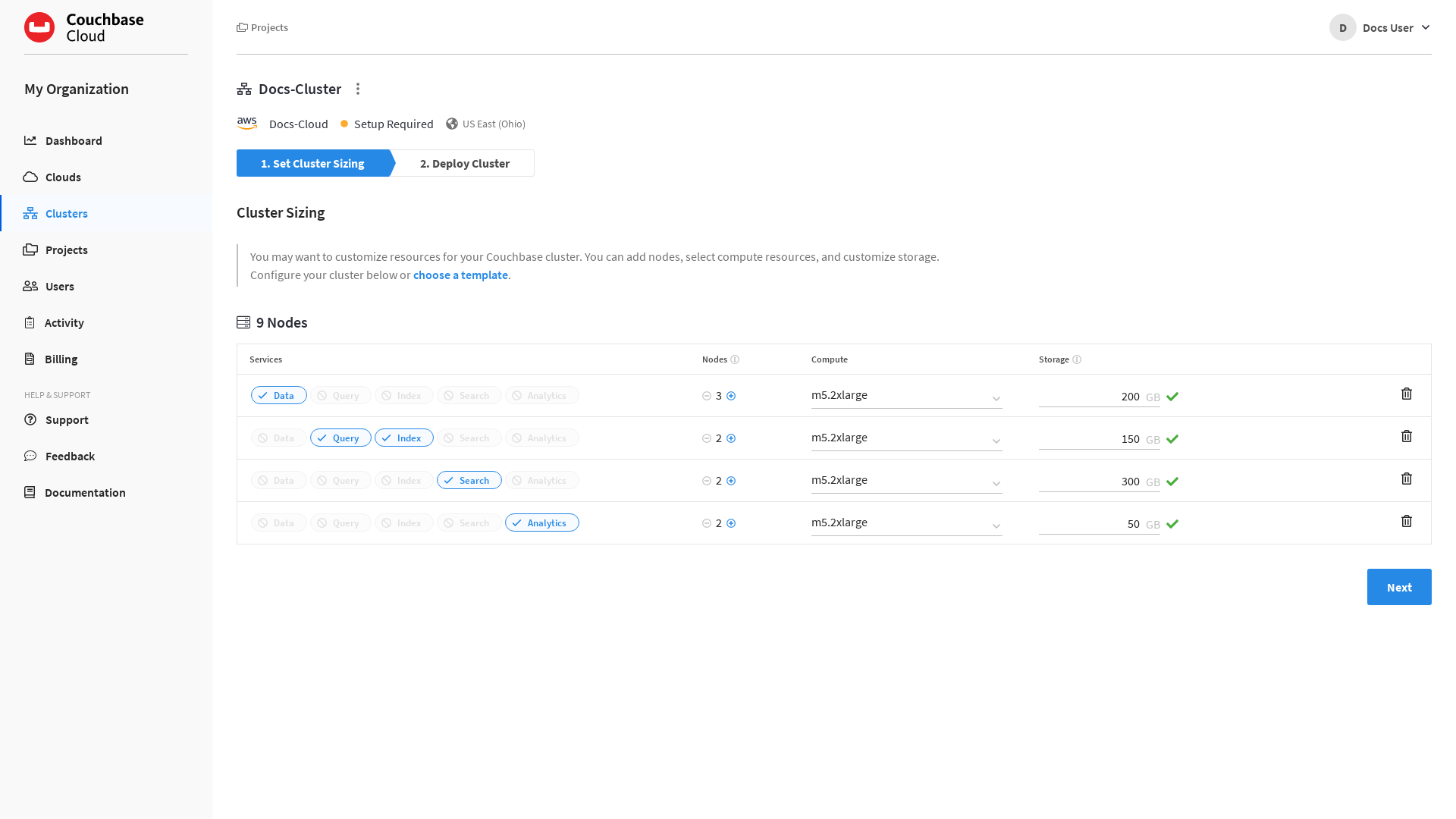Viewport: 1456px width, 819px height.
Task: Open compute dropdown for Search row
Action: pyautogui.click(x=907, y=481)
